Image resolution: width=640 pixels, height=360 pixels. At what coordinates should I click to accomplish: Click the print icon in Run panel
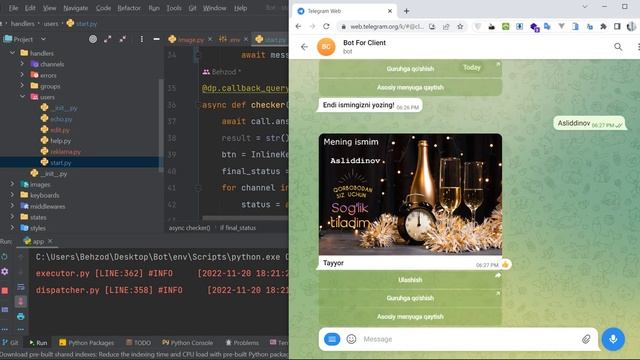[x=21, y=316]
